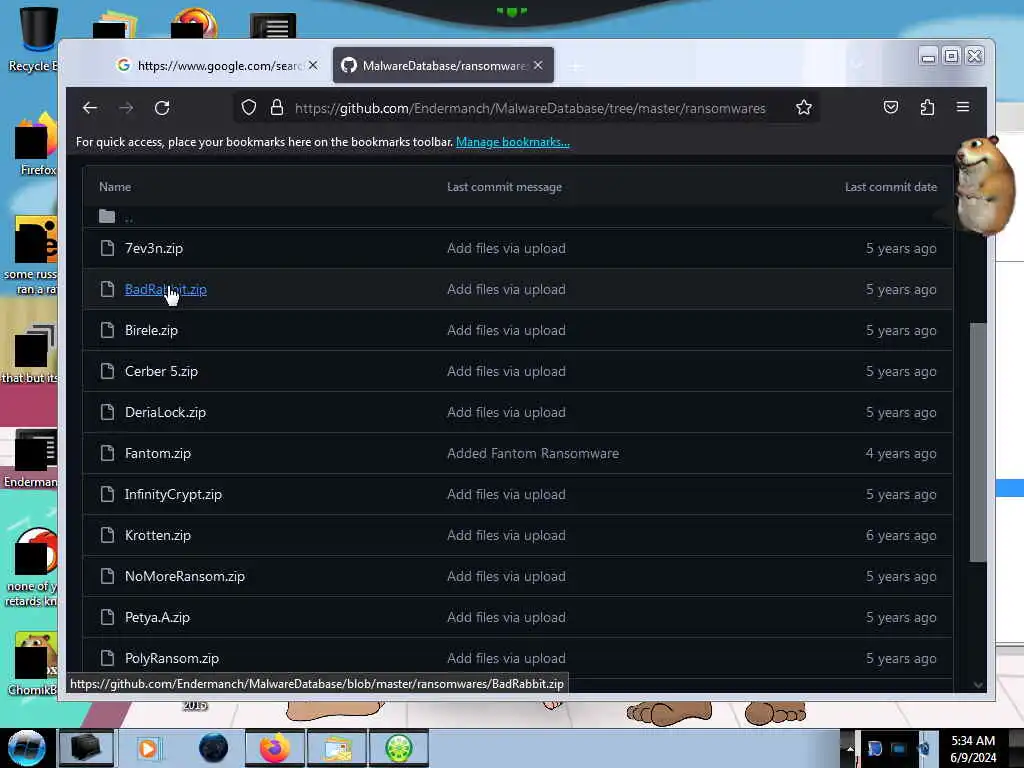This screenshot has height=768, width=1024.
Task: Open Krotten.zip file
Action: coord(158,536)
